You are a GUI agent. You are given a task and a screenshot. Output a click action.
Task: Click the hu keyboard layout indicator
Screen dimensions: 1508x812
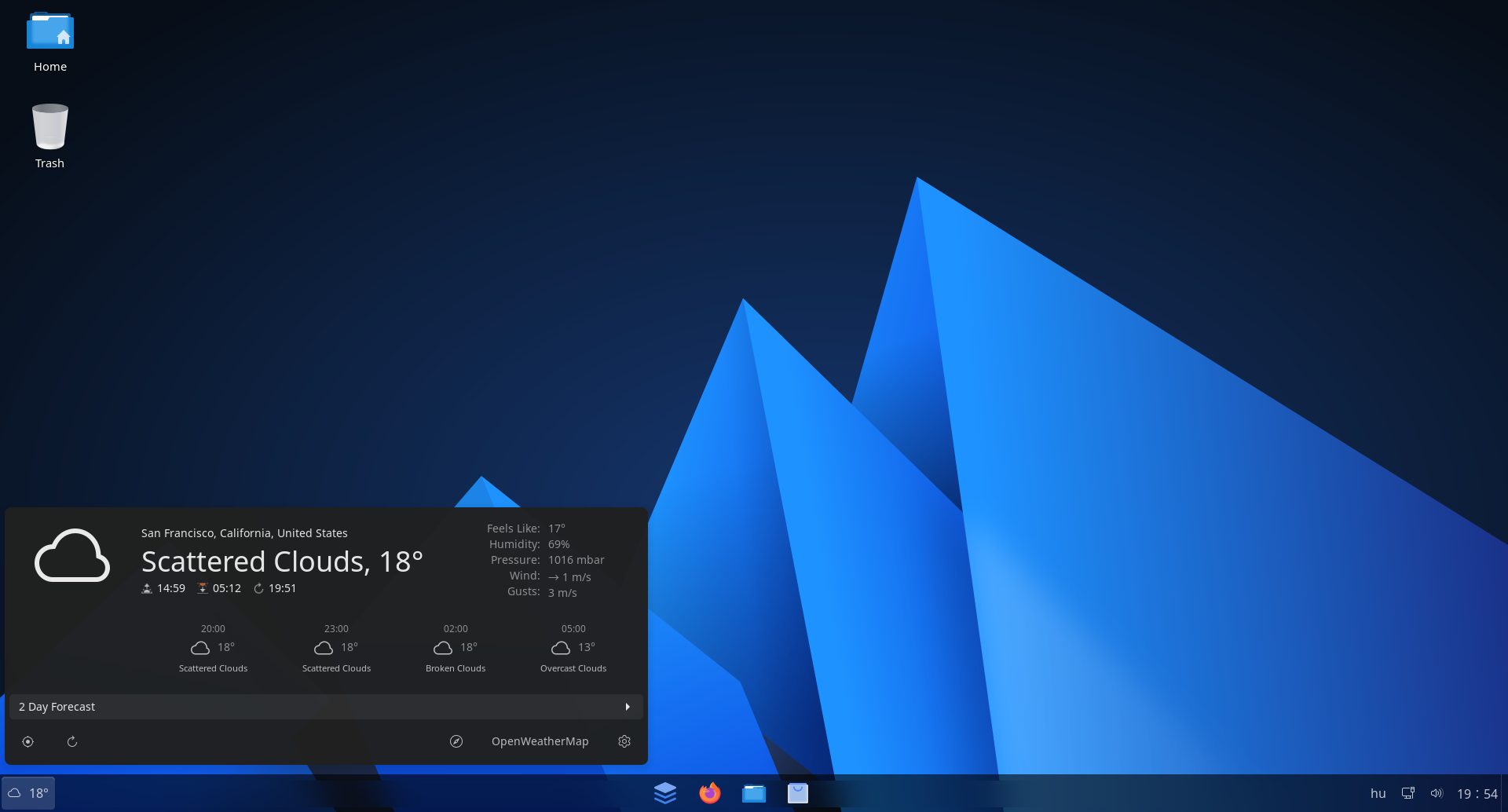coord(1378,793)
